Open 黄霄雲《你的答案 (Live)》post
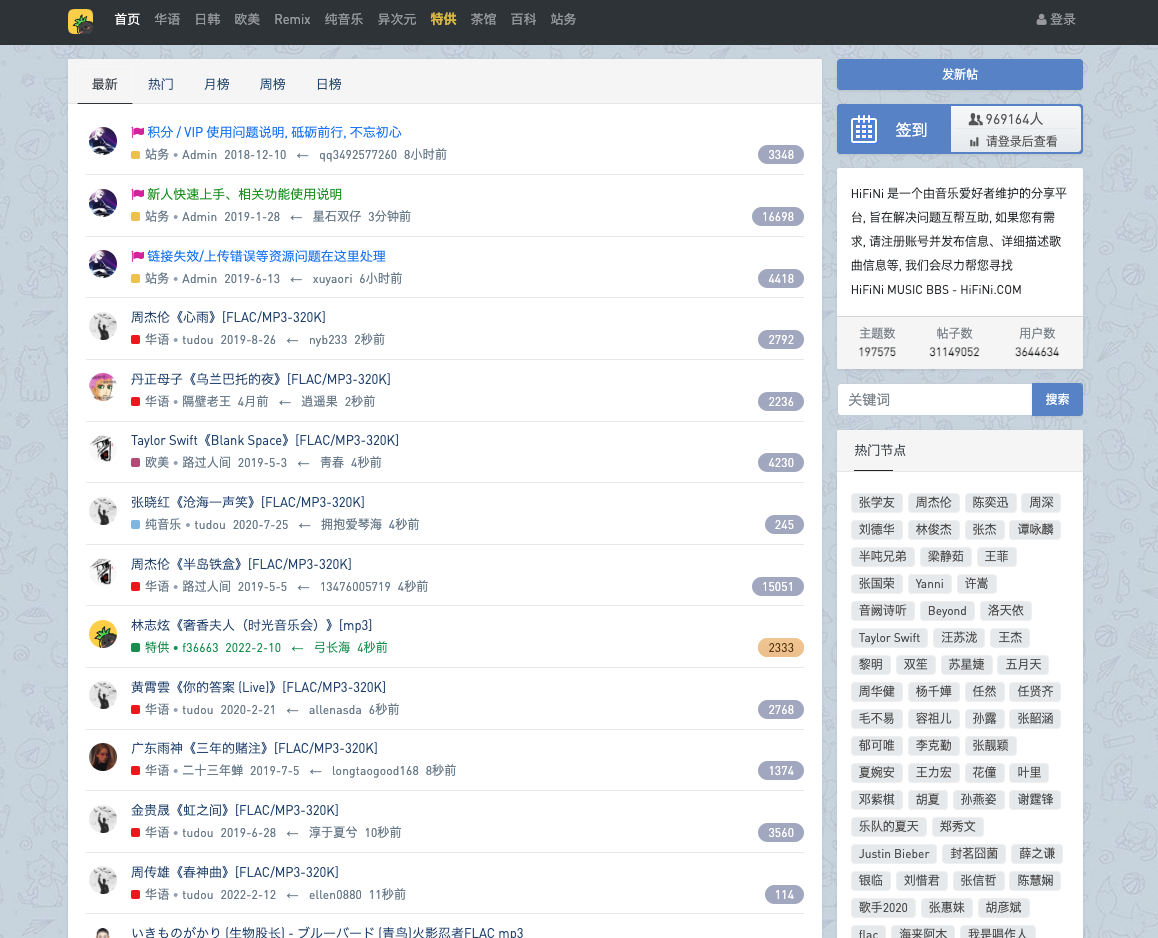Screen dimensions: 1158x938 point(258,688)
